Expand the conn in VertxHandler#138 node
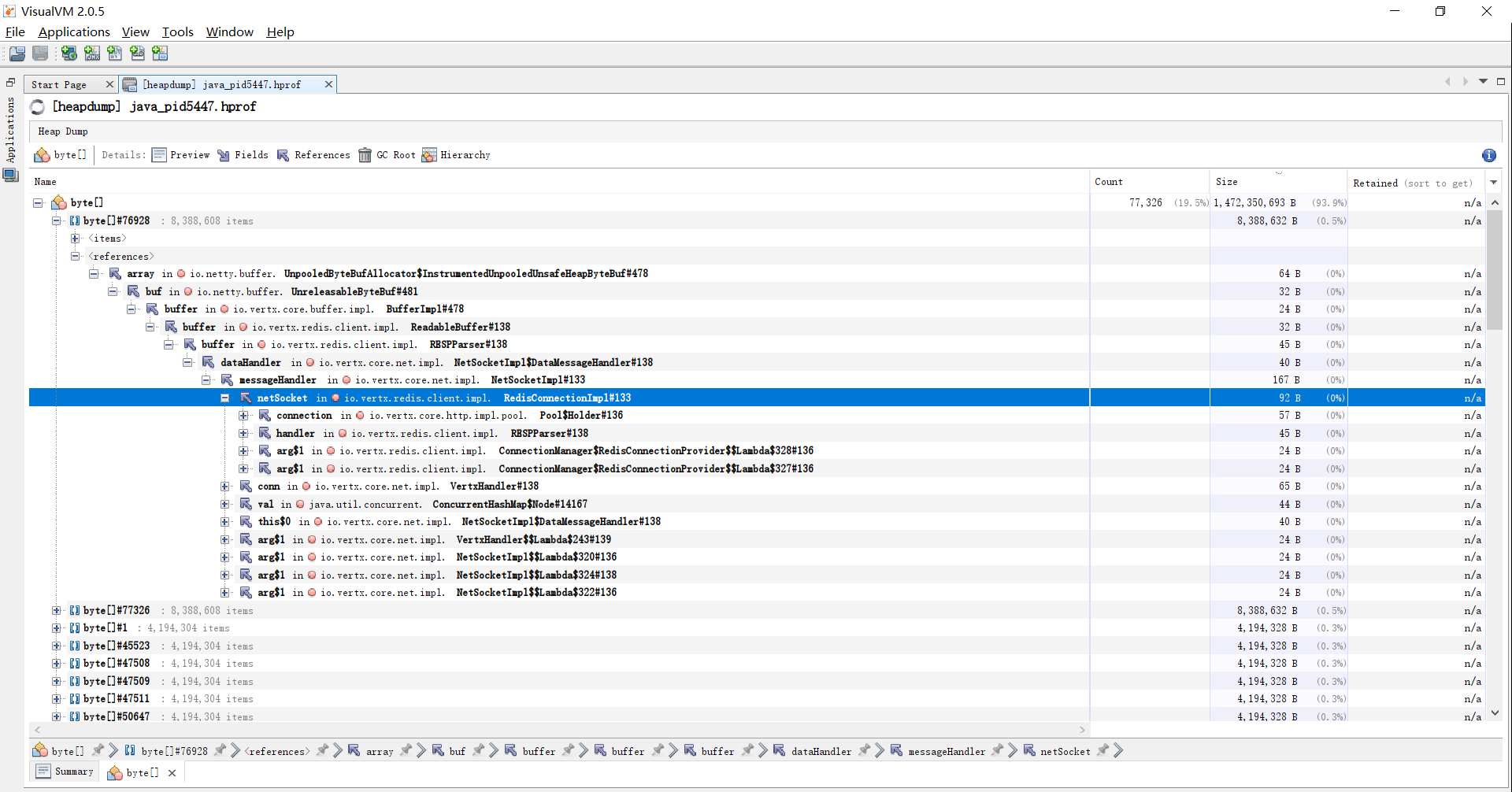The height and width of the screenshot is (792, 1512). click(224, 487)
